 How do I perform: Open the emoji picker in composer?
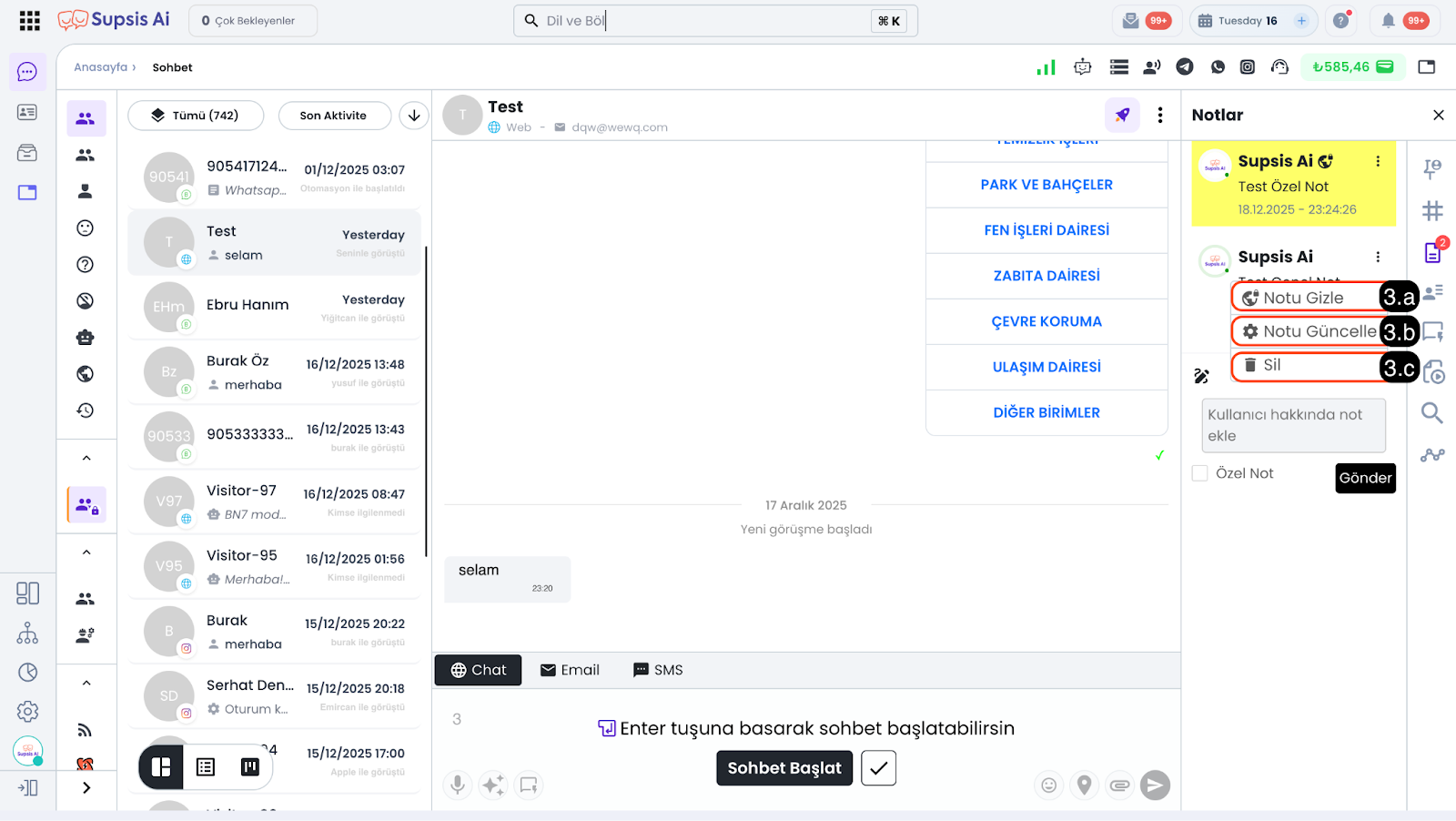click(1048, 785)
